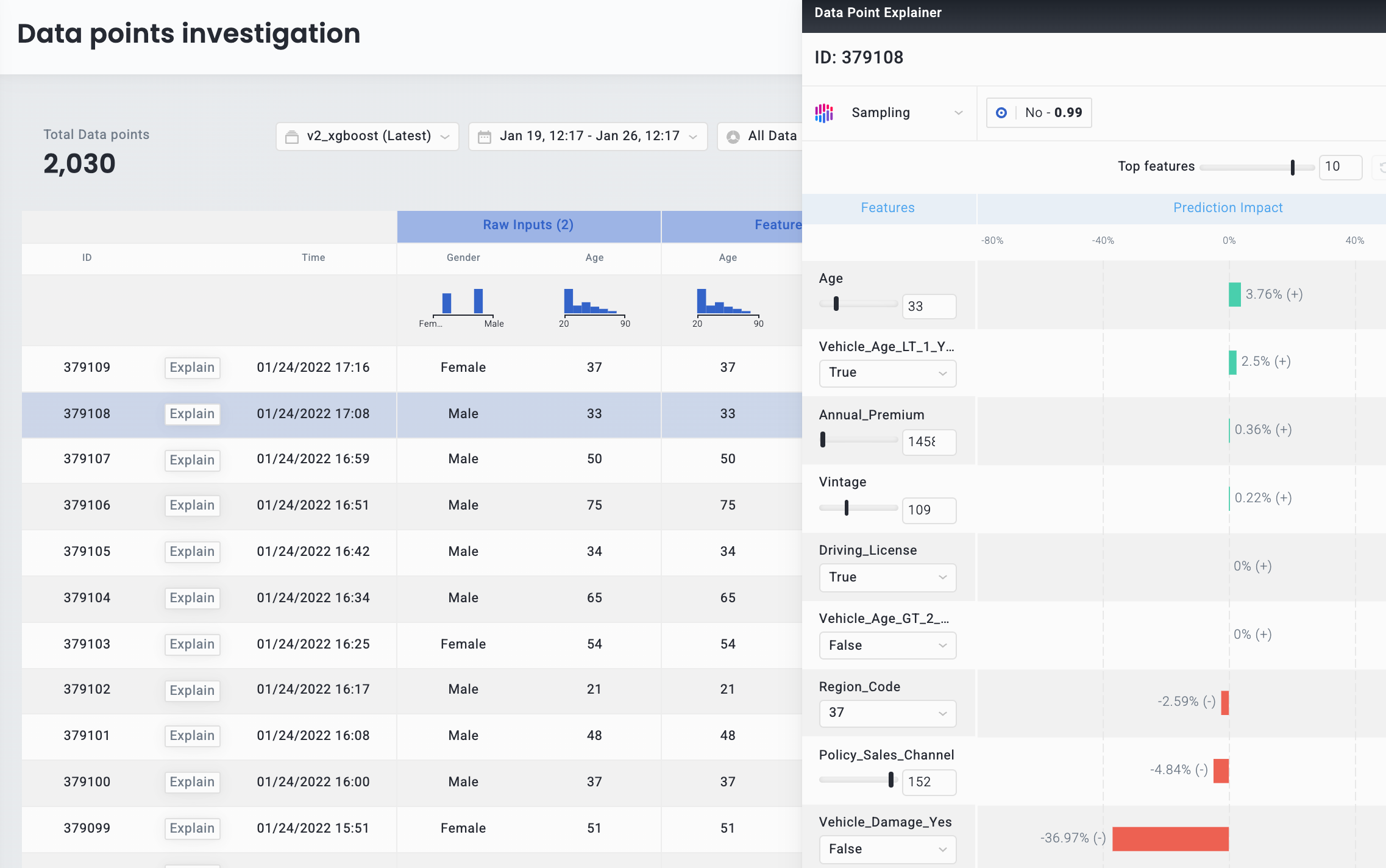The image size is (1386, 868).
Task: Click the Top features slider handle
Action: click(1292, 167)
